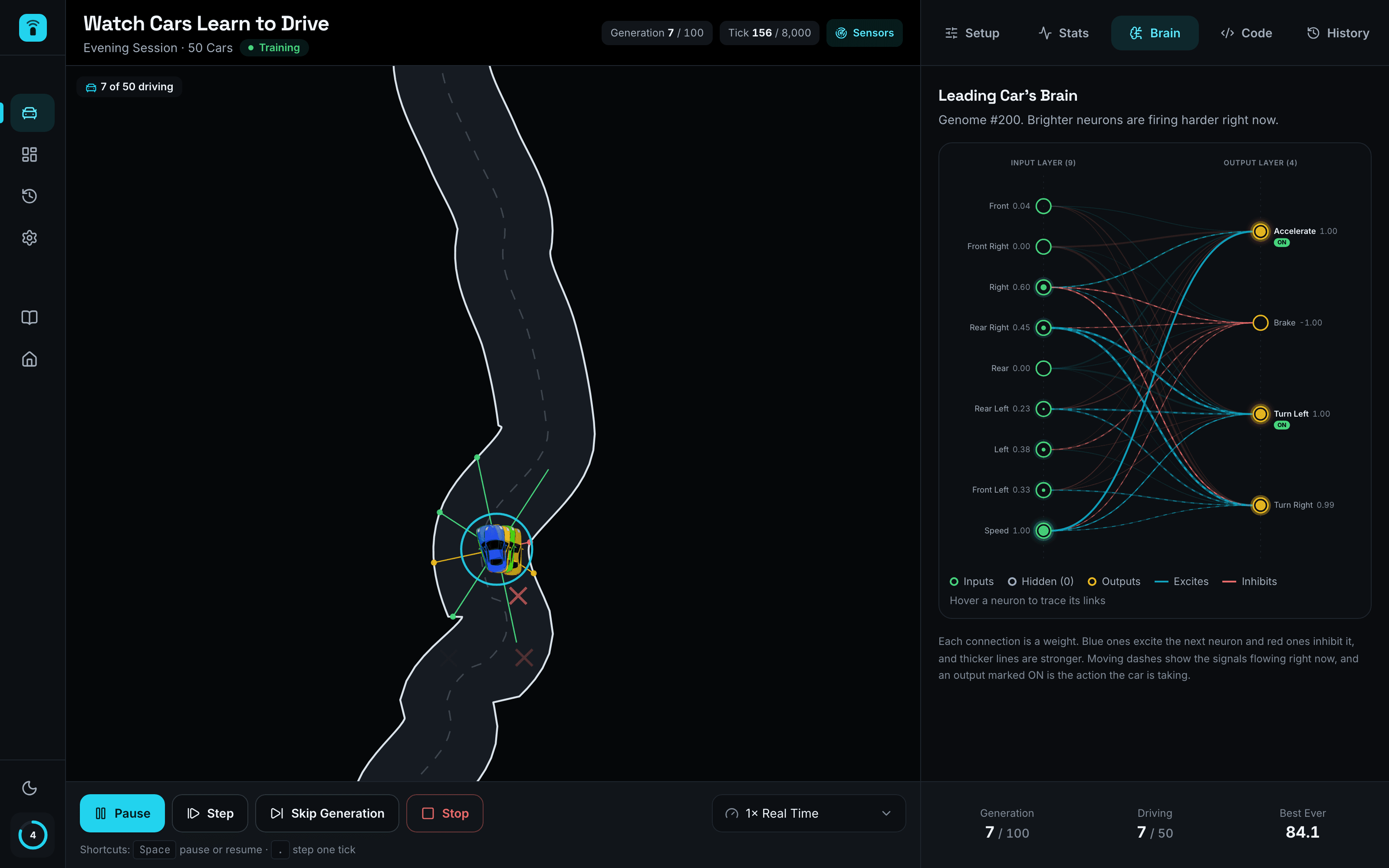Go to the home sidebar icon
The height and width of the screenshot is (868, 1389).
click(30, 359)
